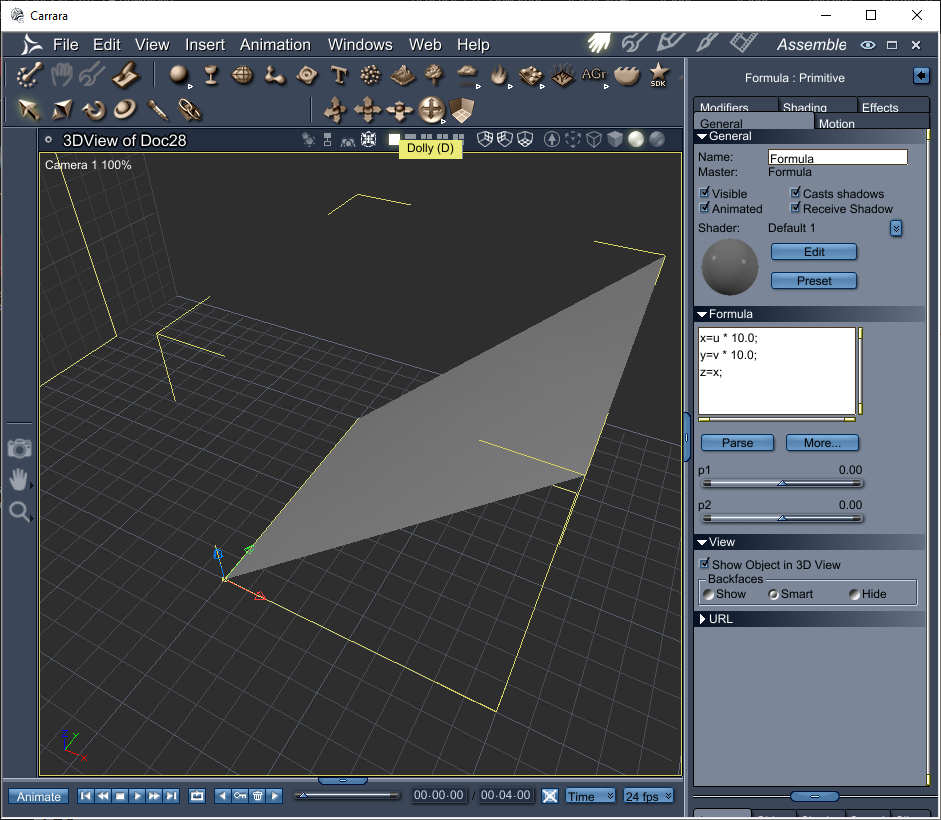Select the Show backfaces radio button
Screen dimensions: 941x820
point(709,594)
